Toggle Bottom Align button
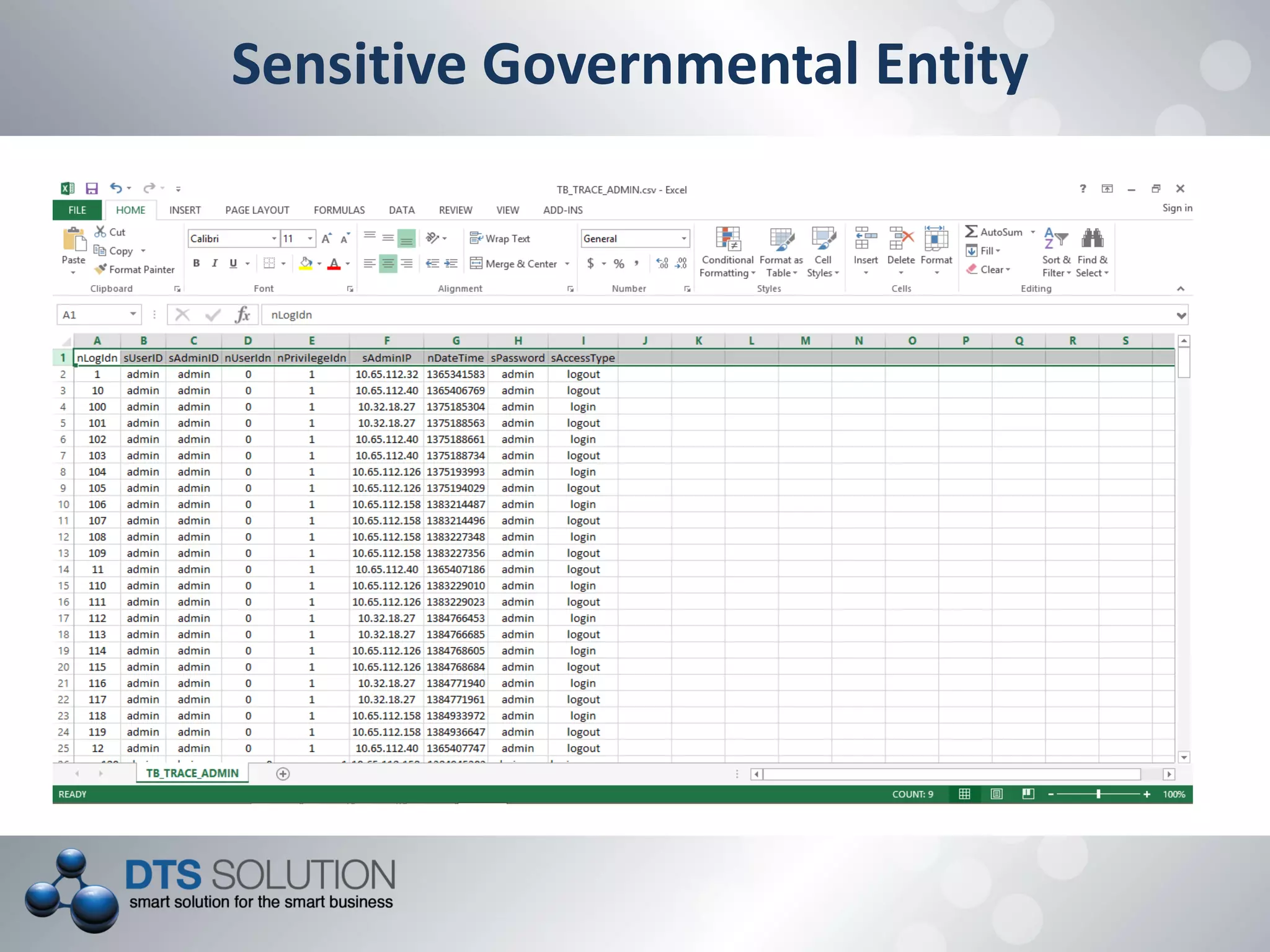The width and height of the screenshot is (1270, 952). (406, 238)
